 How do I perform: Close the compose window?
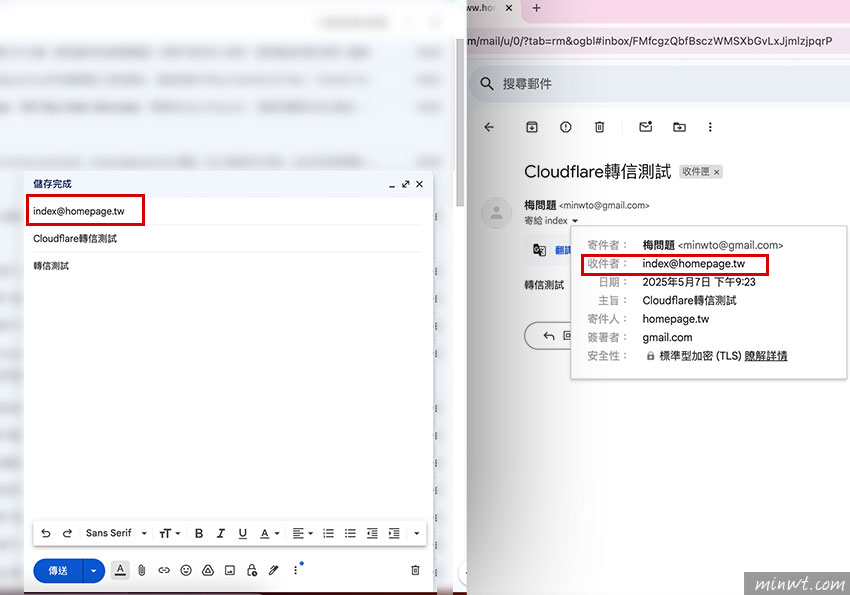pos(420,184)
